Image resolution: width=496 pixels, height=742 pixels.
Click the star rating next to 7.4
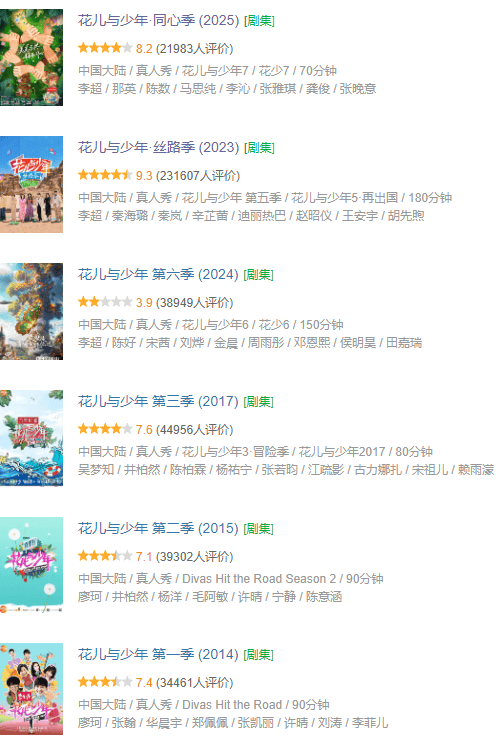coord(105,682)
